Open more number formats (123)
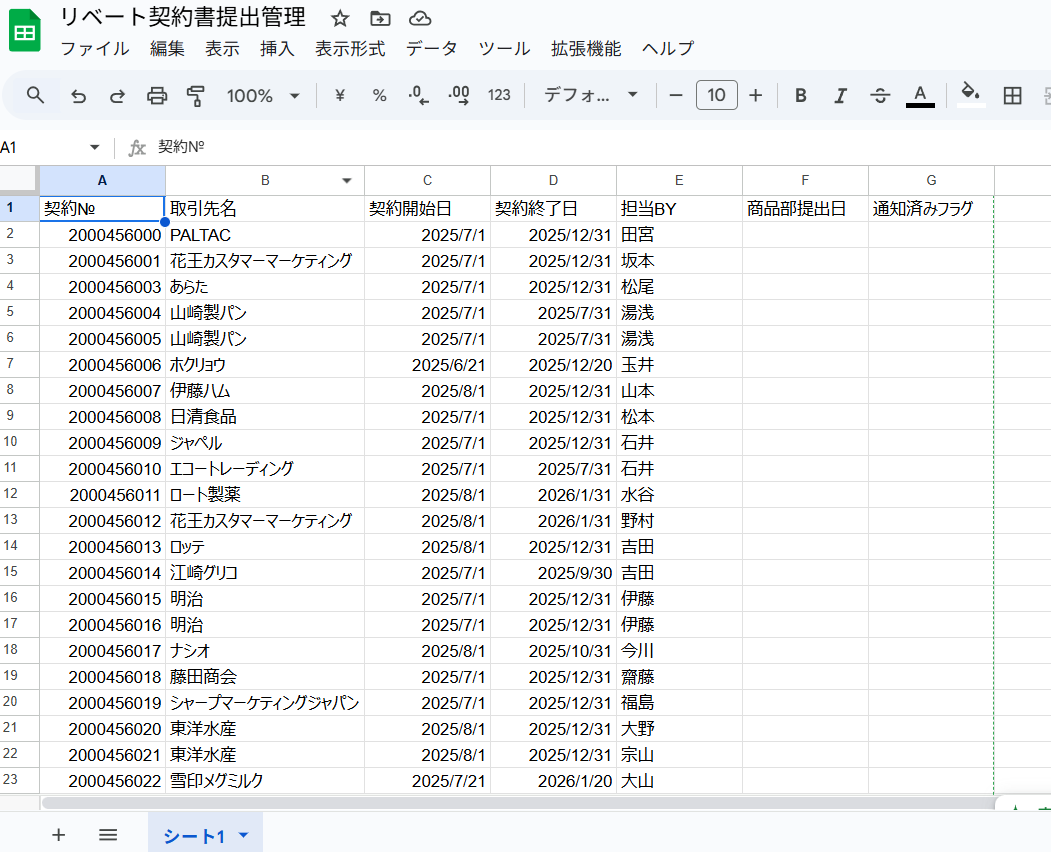Screen dimensions: 1051x852 pos(499,95)
